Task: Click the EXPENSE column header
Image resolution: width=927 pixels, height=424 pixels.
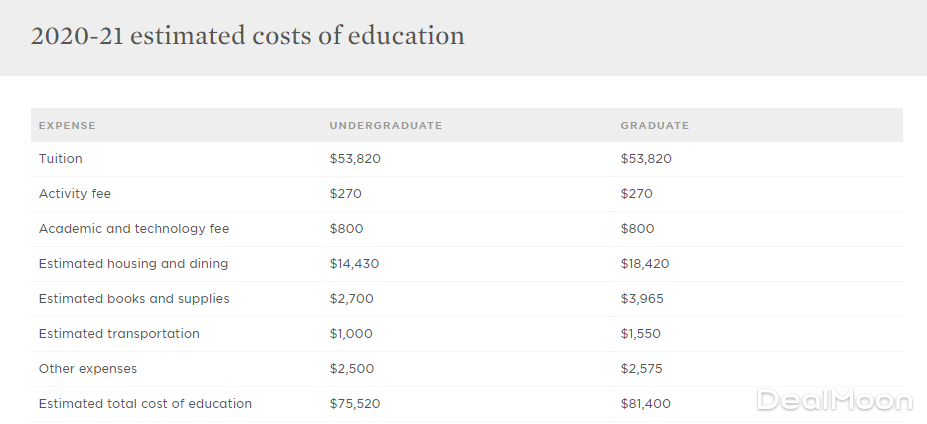Action: click(67, 126)
